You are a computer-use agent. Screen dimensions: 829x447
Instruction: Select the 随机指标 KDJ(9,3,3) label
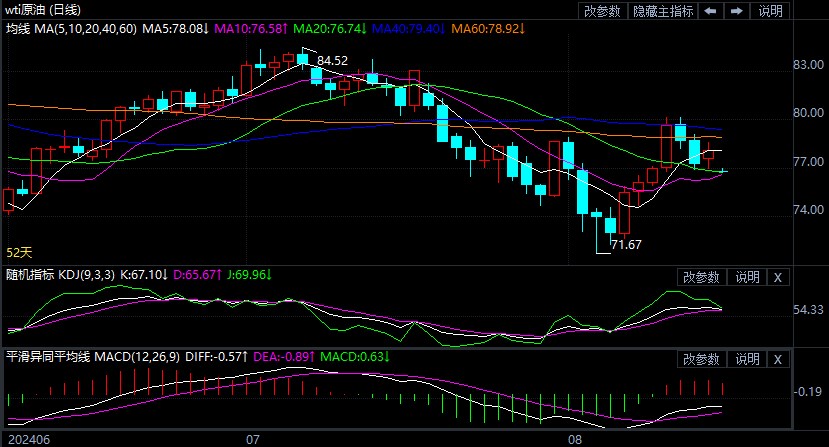coord(61,274)
